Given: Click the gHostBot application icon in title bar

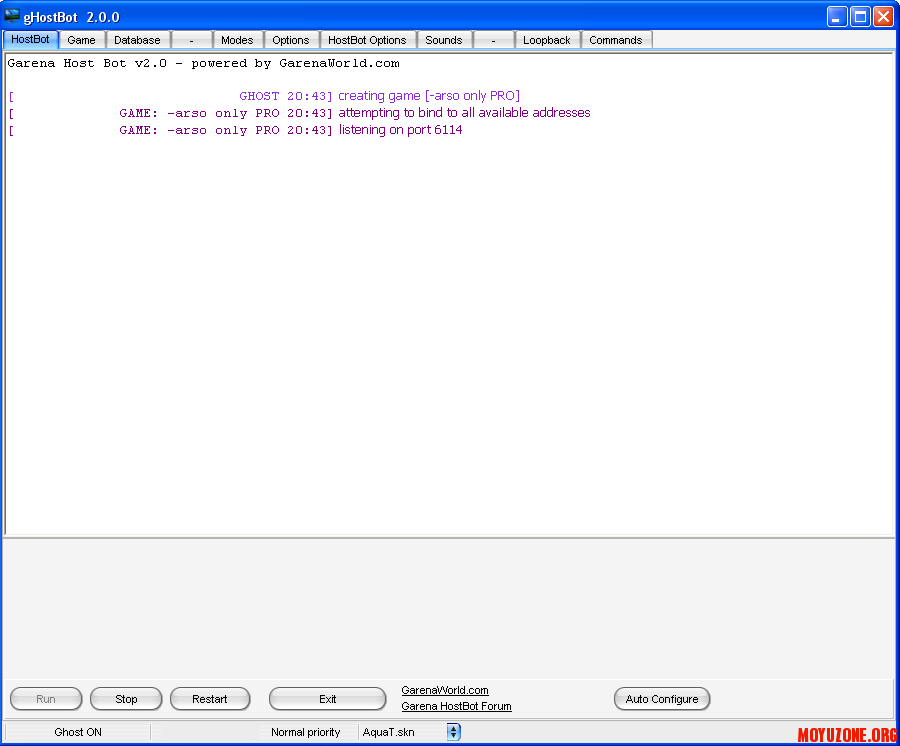Looking at the screenshot, I should pyautogui.click(x=12, y=17).
